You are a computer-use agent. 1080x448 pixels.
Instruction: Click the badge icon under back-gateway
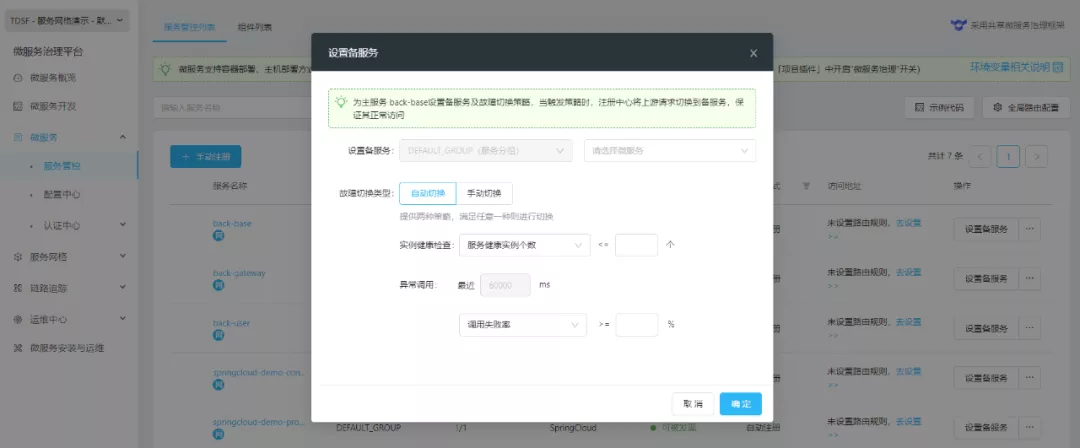click(x=218, y=285)
